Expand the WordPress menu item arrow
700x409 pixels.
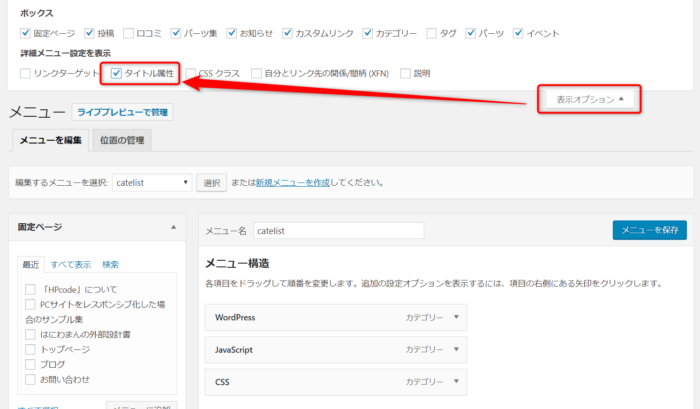456,318
